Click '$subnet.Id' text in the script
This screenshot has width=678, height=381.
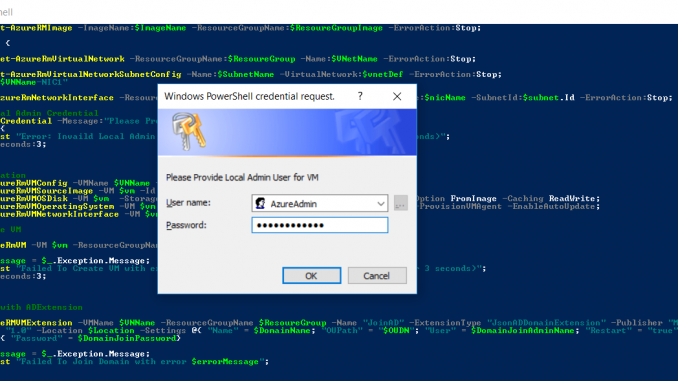[x=549, y=98]
